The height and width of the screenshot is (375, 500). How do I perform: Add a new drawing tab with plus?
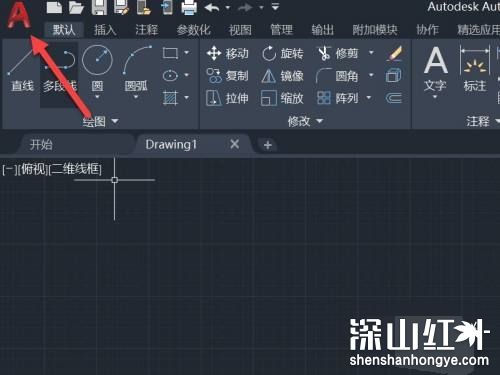(x=268, y=145)
